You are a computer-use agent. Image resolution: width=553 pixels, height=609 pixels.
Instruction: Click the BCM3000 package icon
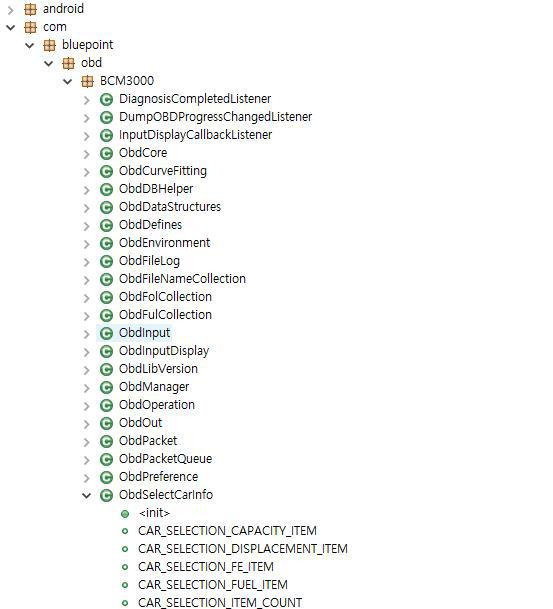[x=87, y=82]
